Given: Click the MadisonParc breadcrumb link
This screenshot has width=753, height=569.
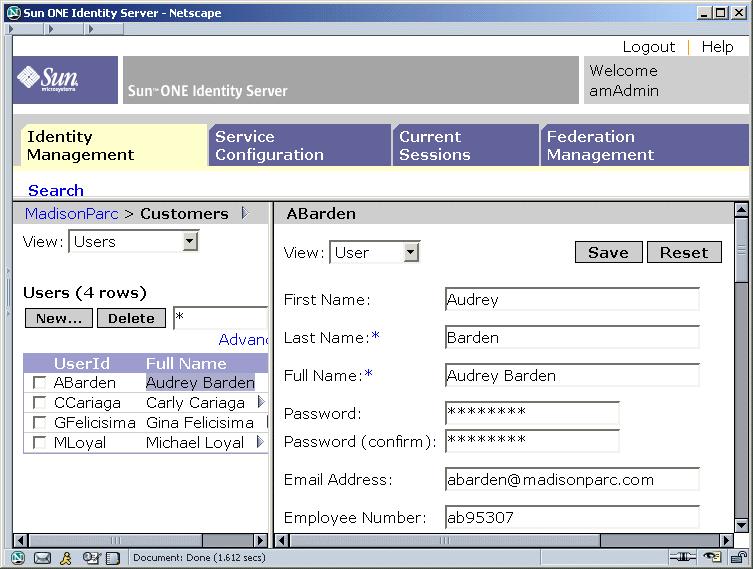Looking at the screenshot, I should tap(72, 213).
